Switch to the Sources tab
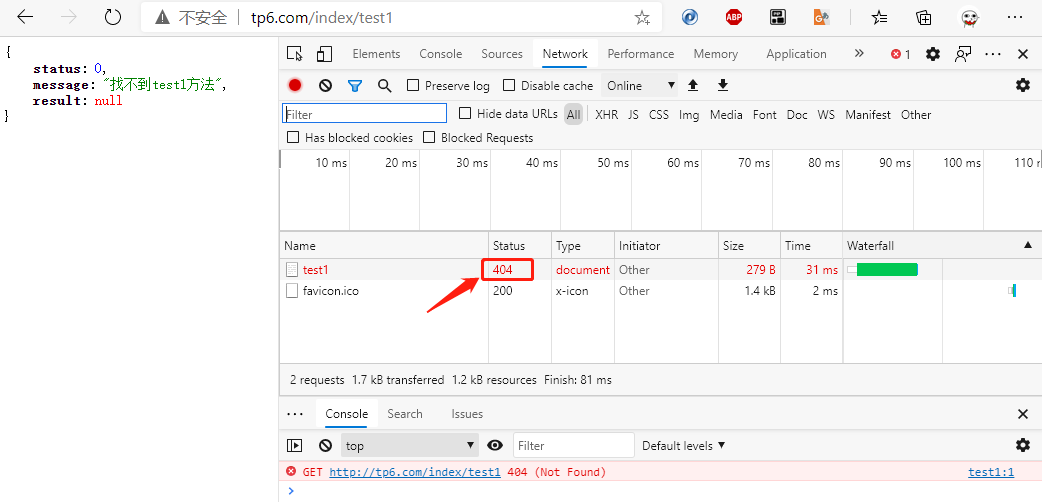The width and height of the screenshot is (1042, 502). (502, 54)
